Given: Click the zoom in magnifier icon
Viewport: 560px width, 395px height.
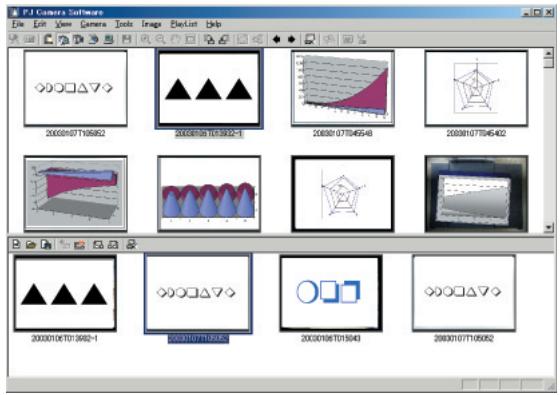Looking at the screenshot, I should click(x=145, y=39).
